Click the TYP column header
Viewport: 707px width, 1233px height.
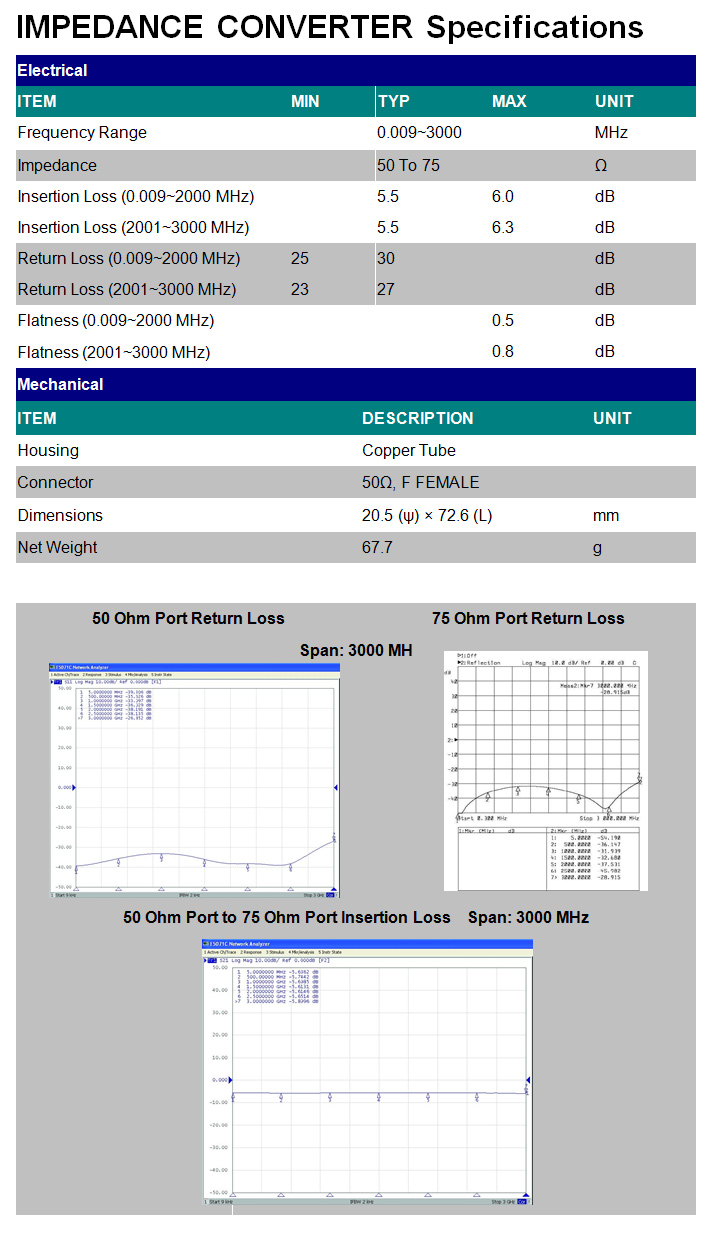tap(393, 101)
